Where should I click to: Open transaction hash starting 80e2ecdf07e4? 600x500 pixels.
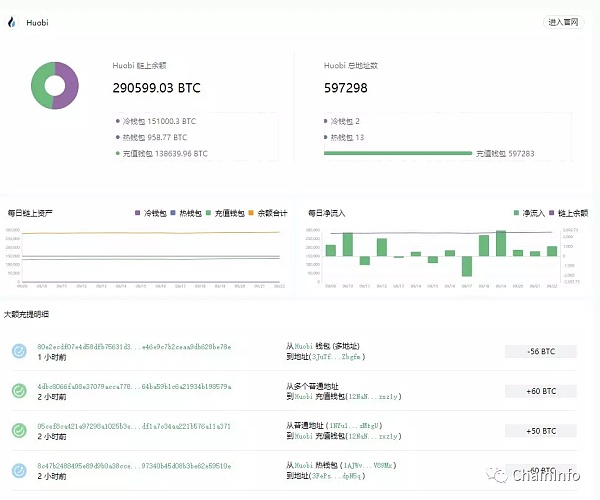pyautogui.click(x=134, y=347)
